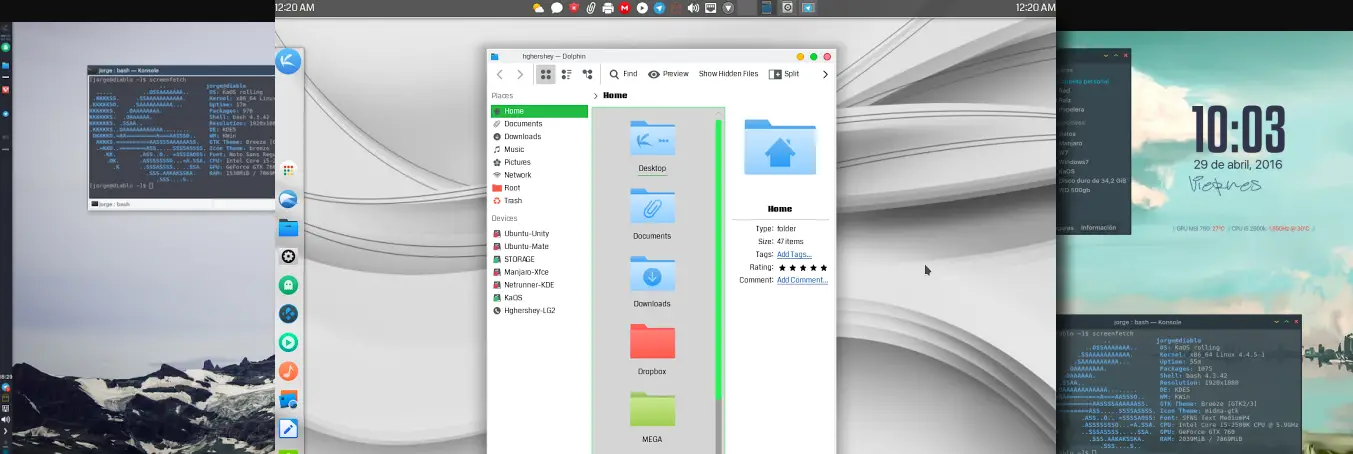This screenshot has height=454, width=1353.
Task: Open the settings gear dock icon
Action: click(x=288, y=257)
